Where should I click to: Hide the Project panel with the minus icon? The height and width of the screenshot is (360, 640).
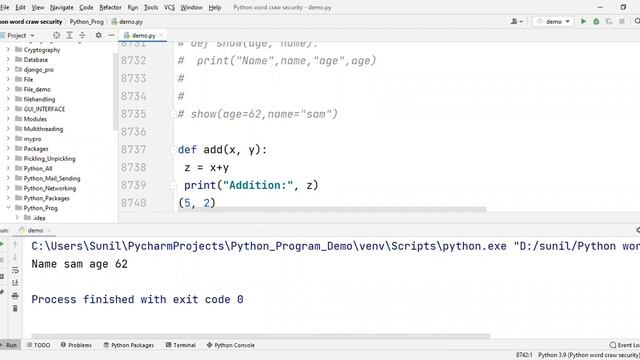(111, 36)
